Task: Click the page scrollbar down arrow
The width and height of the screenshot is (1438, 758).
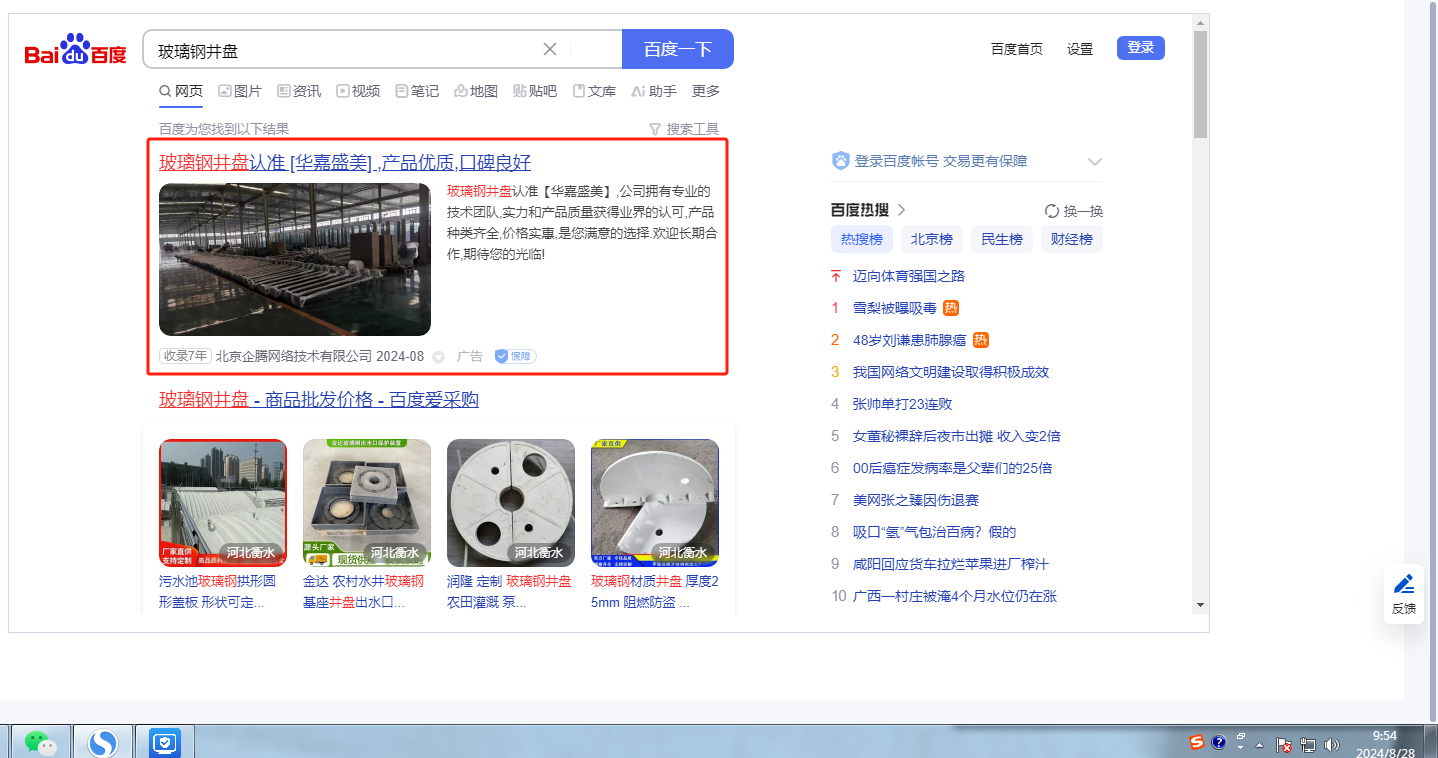Action: coord(1200,605)
